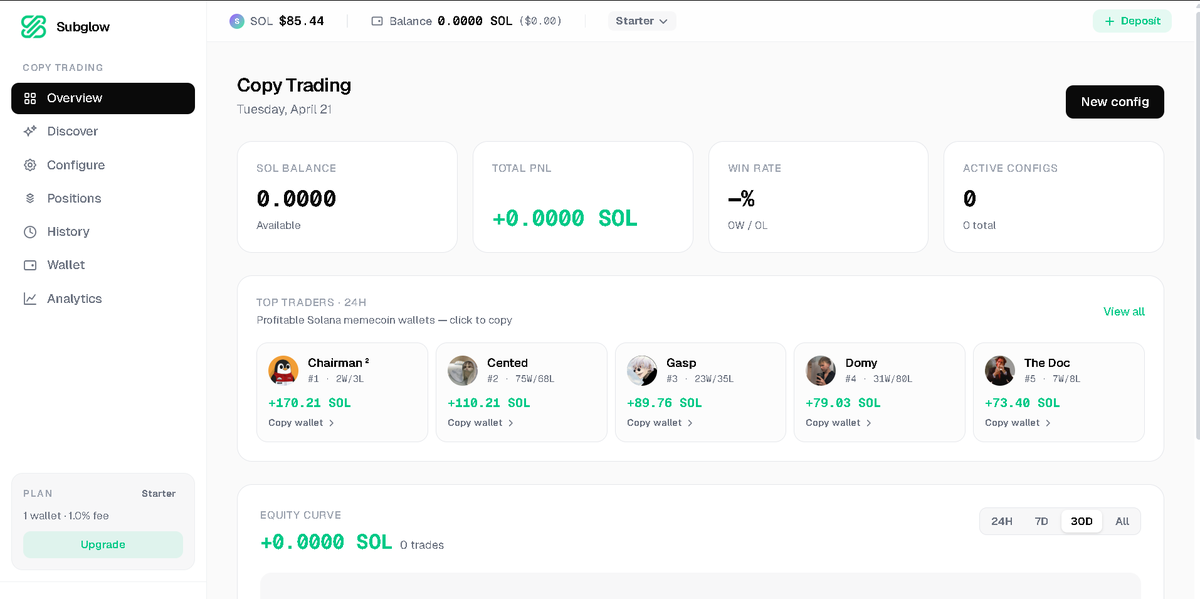Click arrow next to The Doc's Copy wallet

click(x=1048, y=423)
